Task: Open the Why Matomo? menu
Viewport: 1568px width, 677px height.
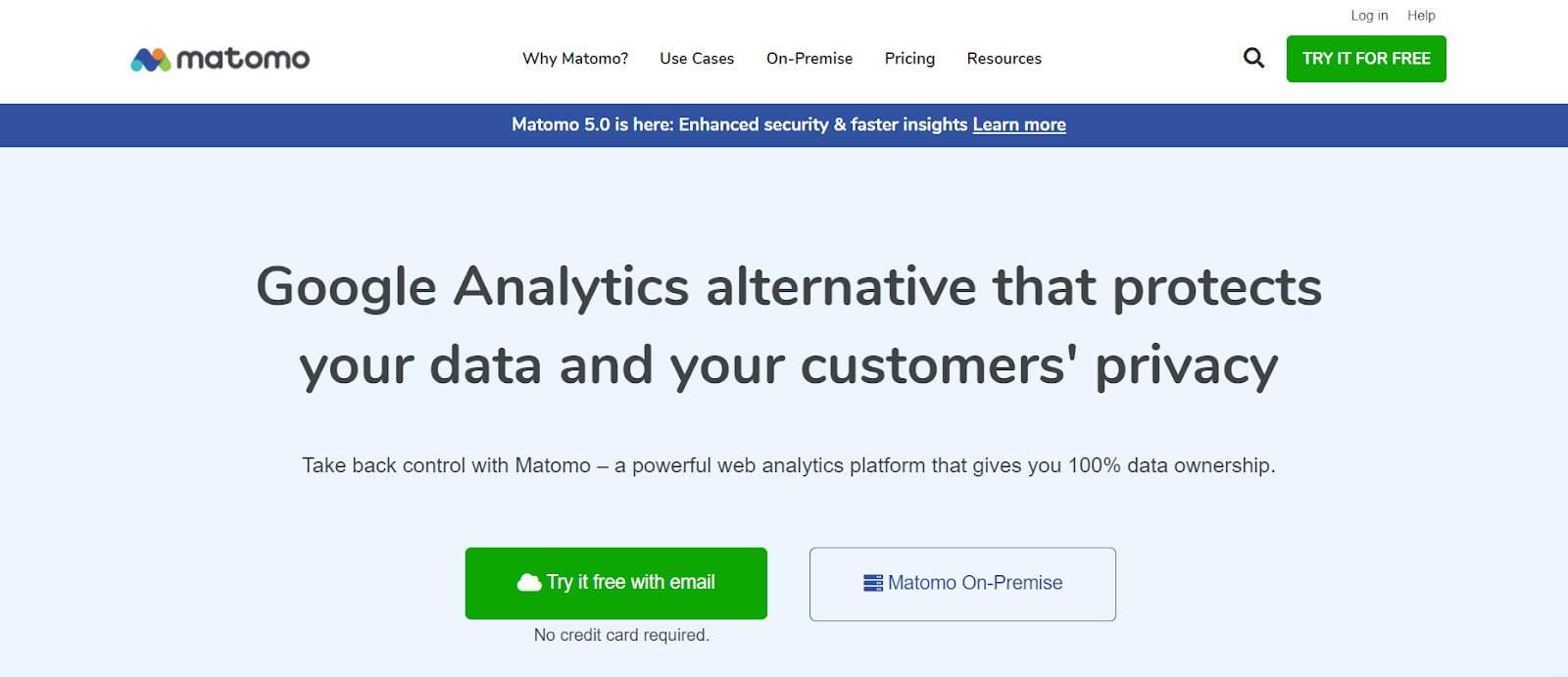Action: pos(575,59)
